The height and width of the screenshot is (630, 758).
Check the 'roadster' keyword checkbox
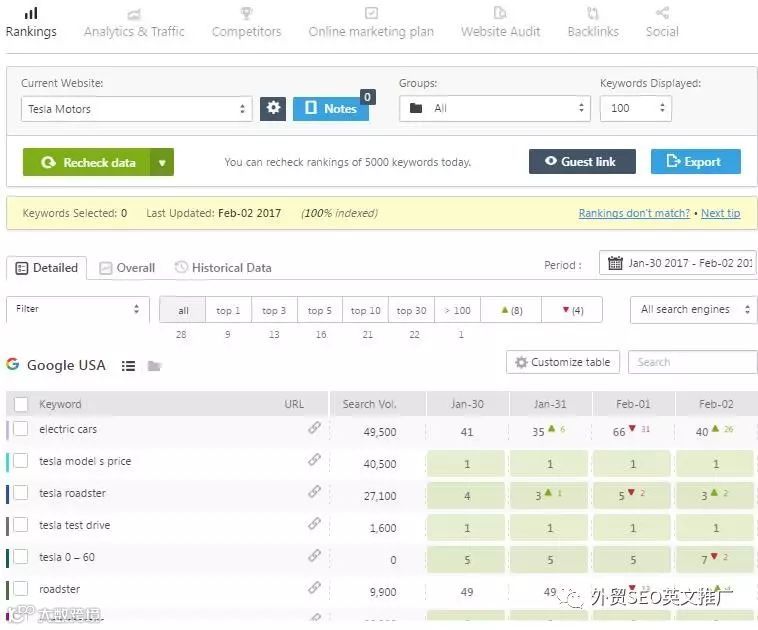[21, 588]
